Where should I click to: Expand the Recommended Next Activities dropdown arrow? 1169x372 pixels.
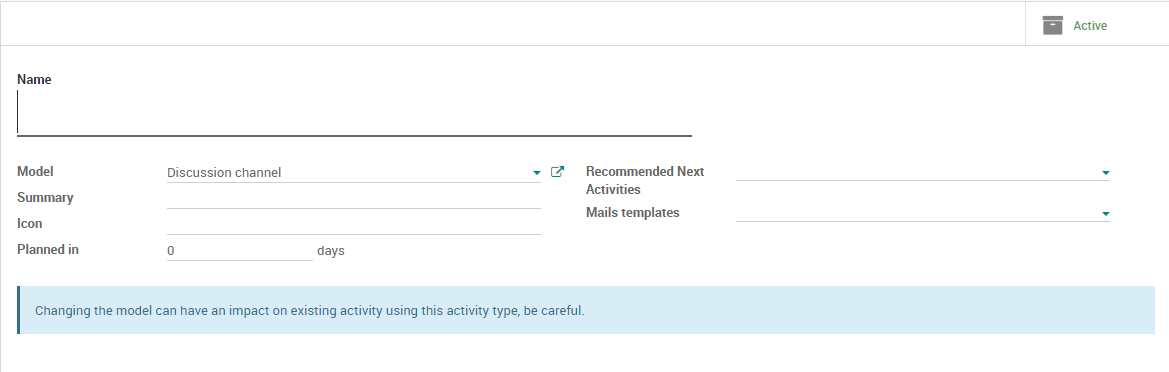pyautogui.click(x=1106, y=173)
